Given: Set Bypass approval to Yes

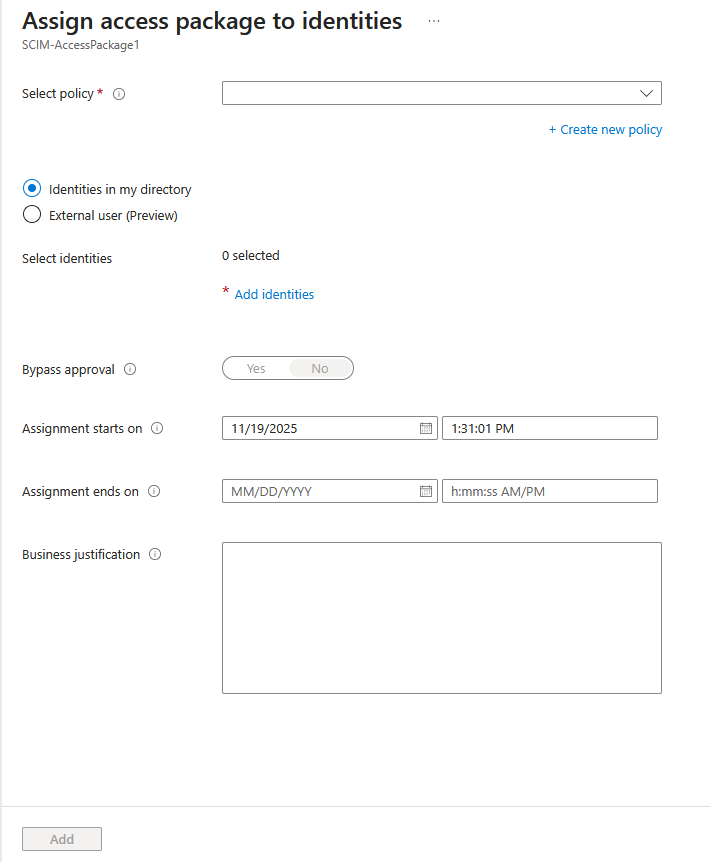Looking at the screenshot, I should 256,368.
